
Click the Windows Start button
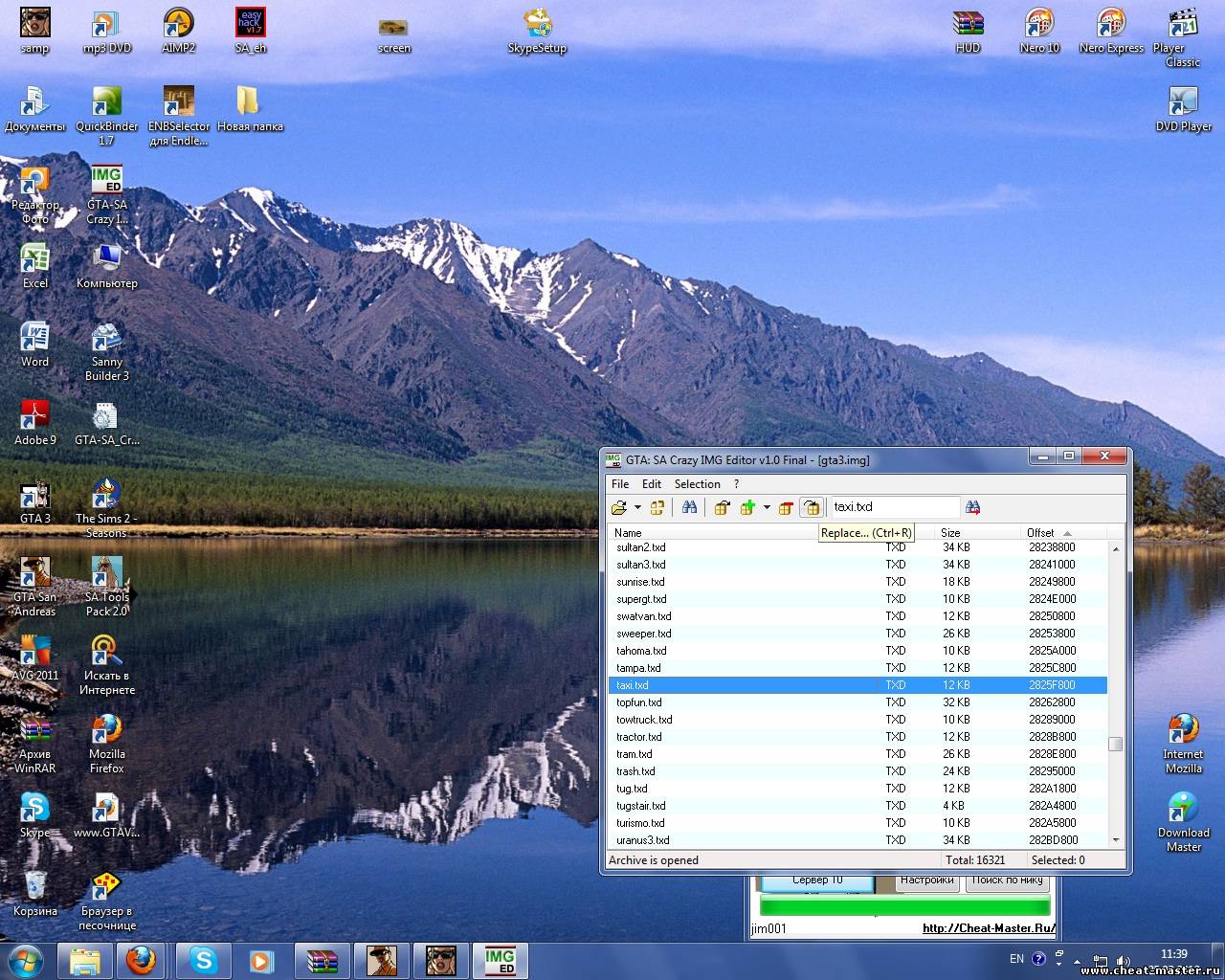point(25,960)
